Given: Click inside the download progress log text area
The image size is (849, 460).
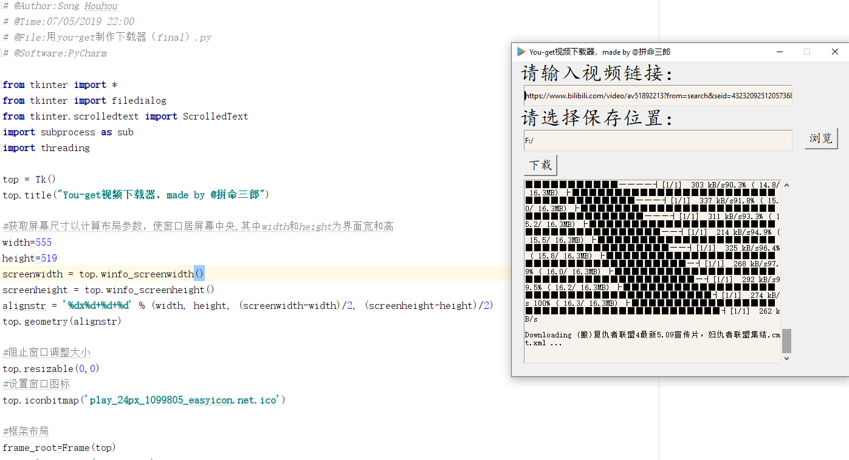Looking at the screenshot, I should tap(652, 271).
